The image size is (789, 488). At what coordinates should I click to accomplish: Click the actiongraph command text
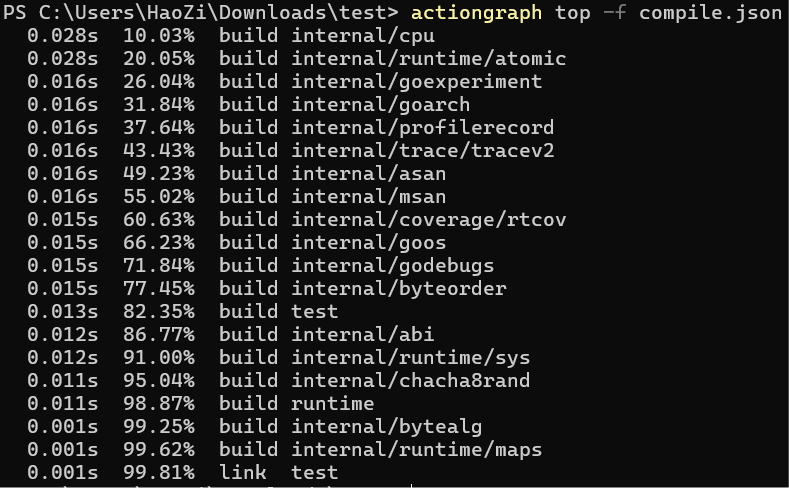[476, 13]
